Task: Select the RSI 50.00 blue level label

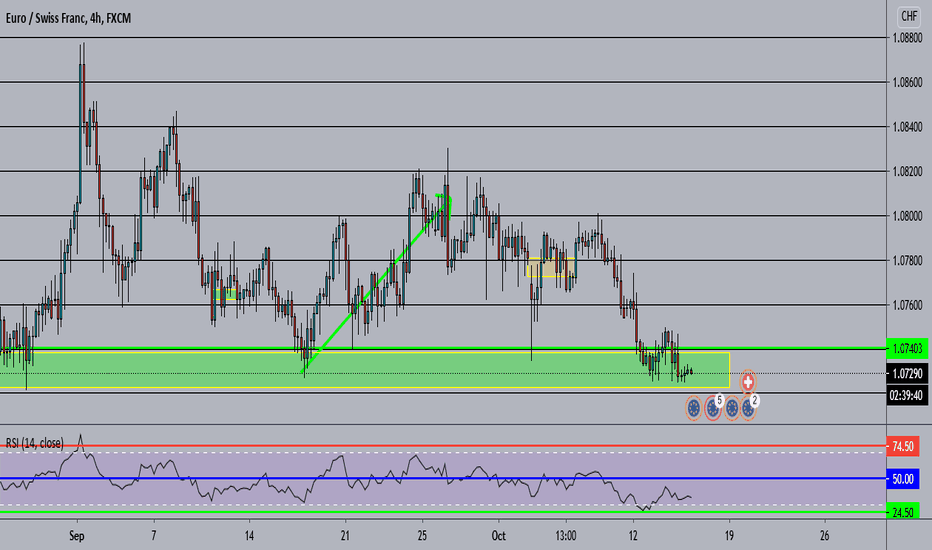Action: tap(903, 479)
